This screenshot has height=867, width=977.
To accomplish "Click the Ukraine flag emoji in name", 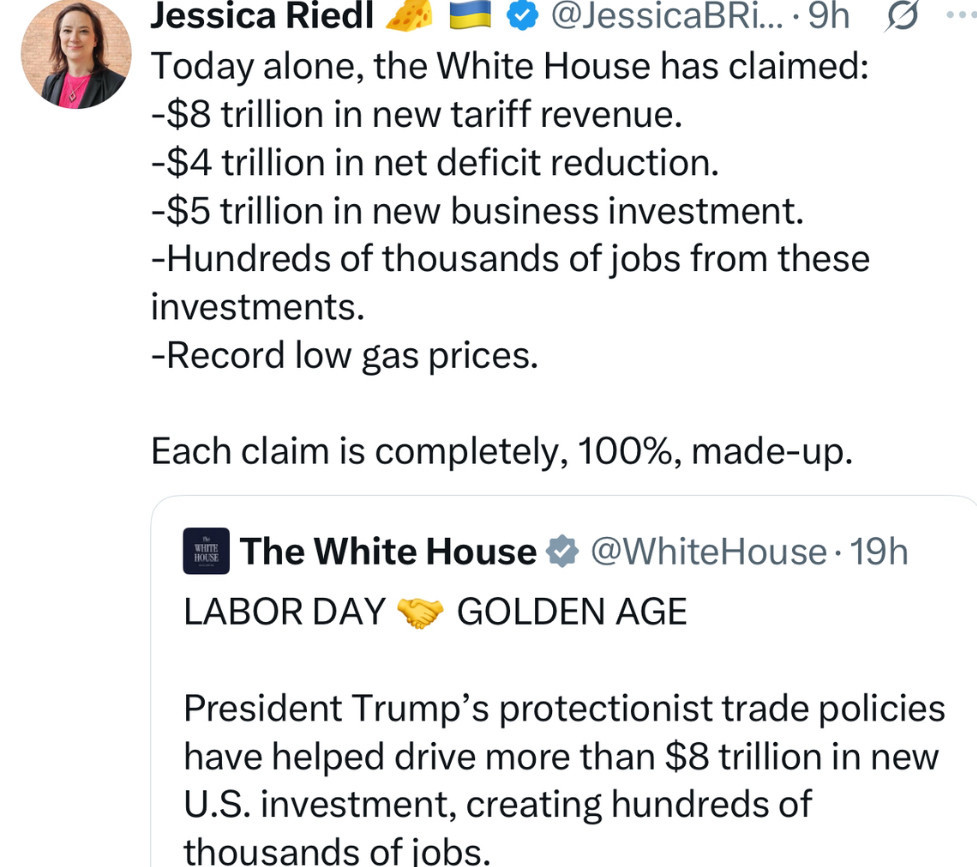I will pyautogui.click(x=470, y=16).
